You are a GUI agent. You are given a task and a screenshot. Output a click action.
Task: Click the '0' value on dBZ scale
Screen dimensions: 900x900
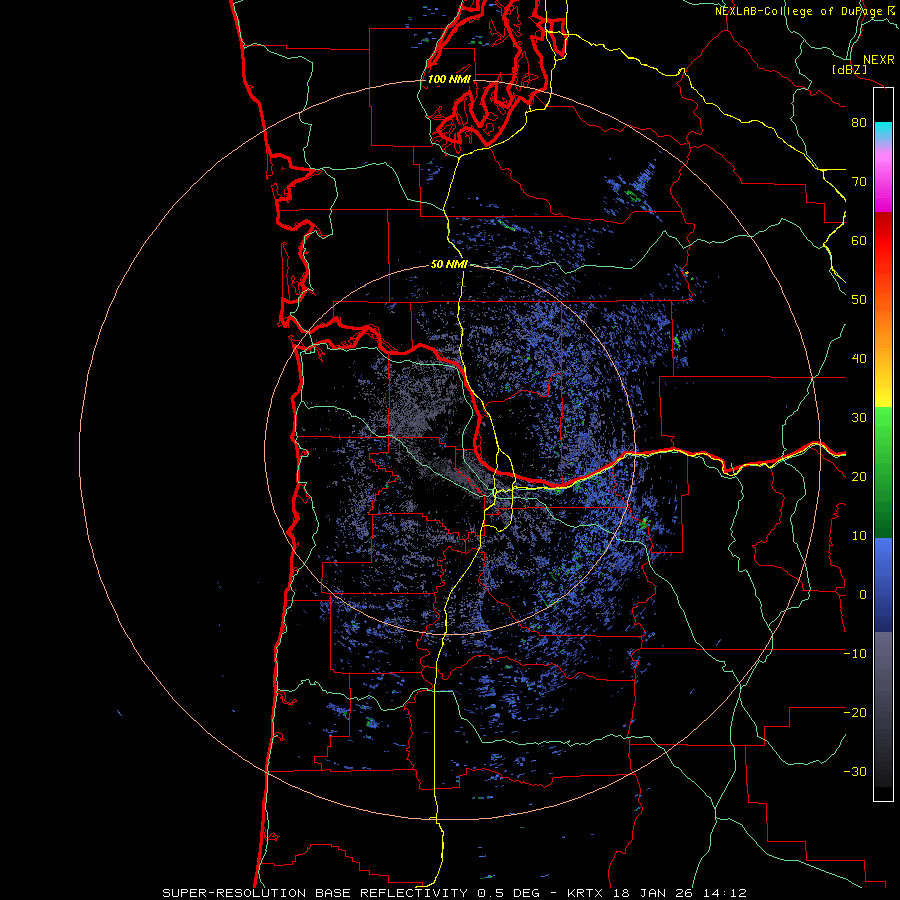point(863,595)
